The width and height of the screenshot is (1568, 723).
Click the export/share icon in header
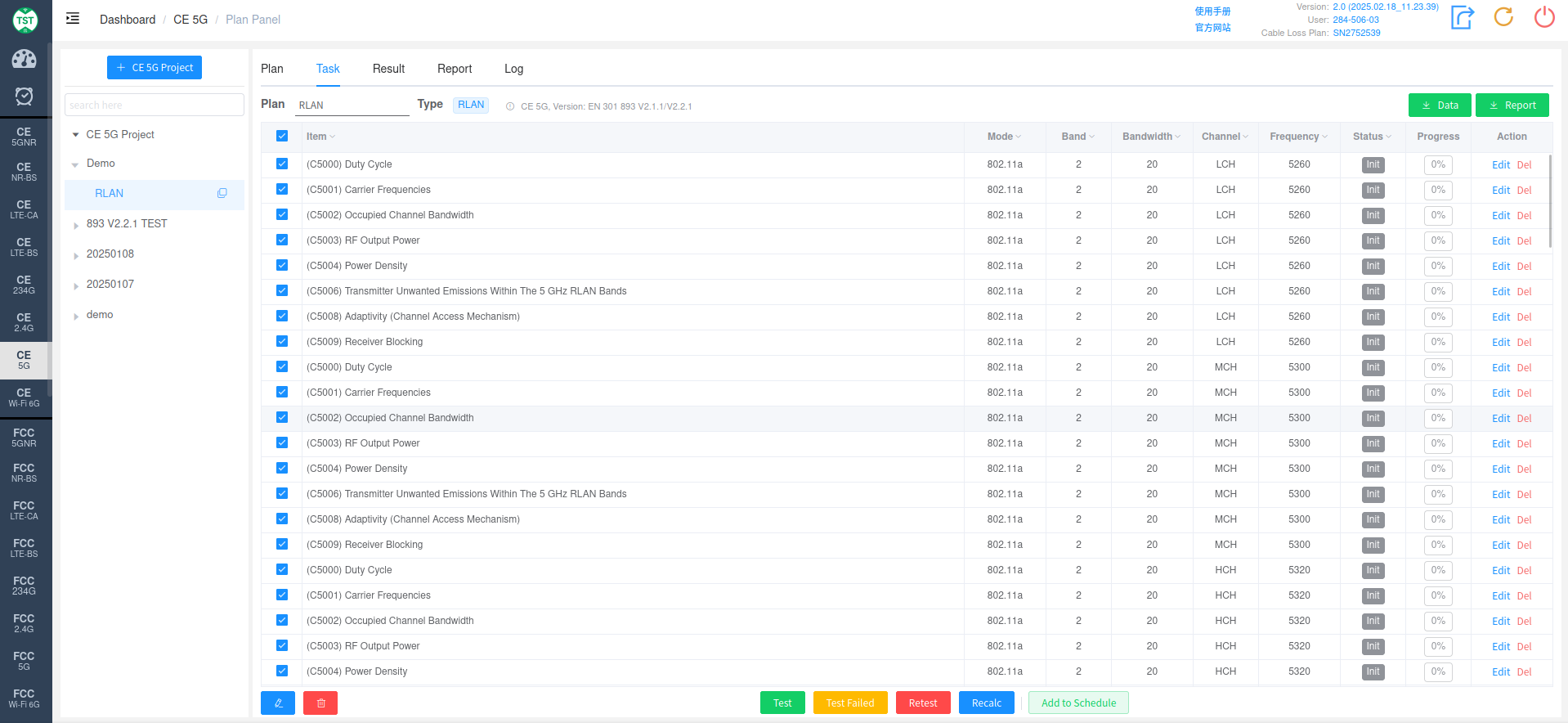click(1463, 17)
